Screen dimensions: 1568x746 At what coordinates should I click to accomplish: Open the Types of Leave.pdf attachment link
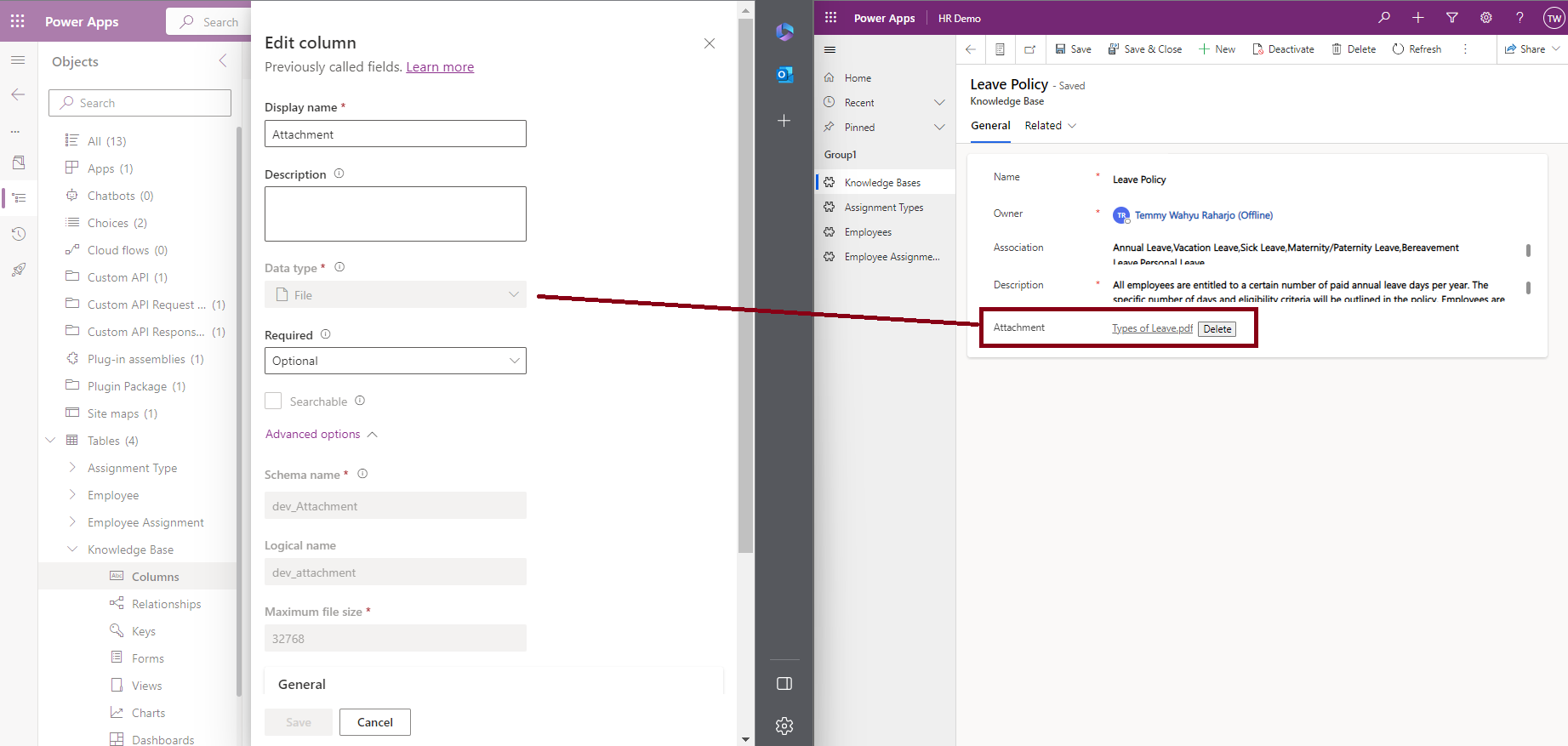[x=1152, y=328]
